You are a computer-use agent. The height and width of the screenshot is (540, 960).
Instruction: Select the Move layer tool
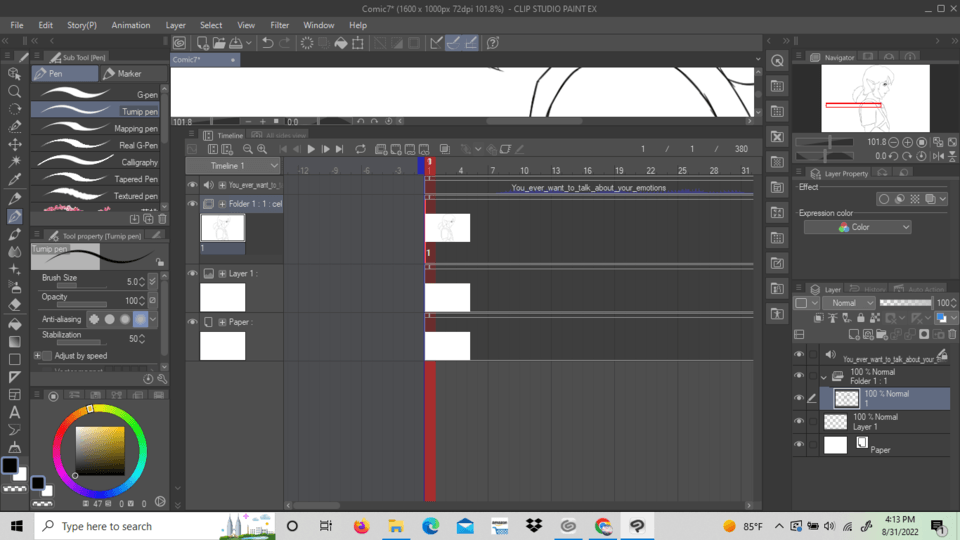pos(14,144)
